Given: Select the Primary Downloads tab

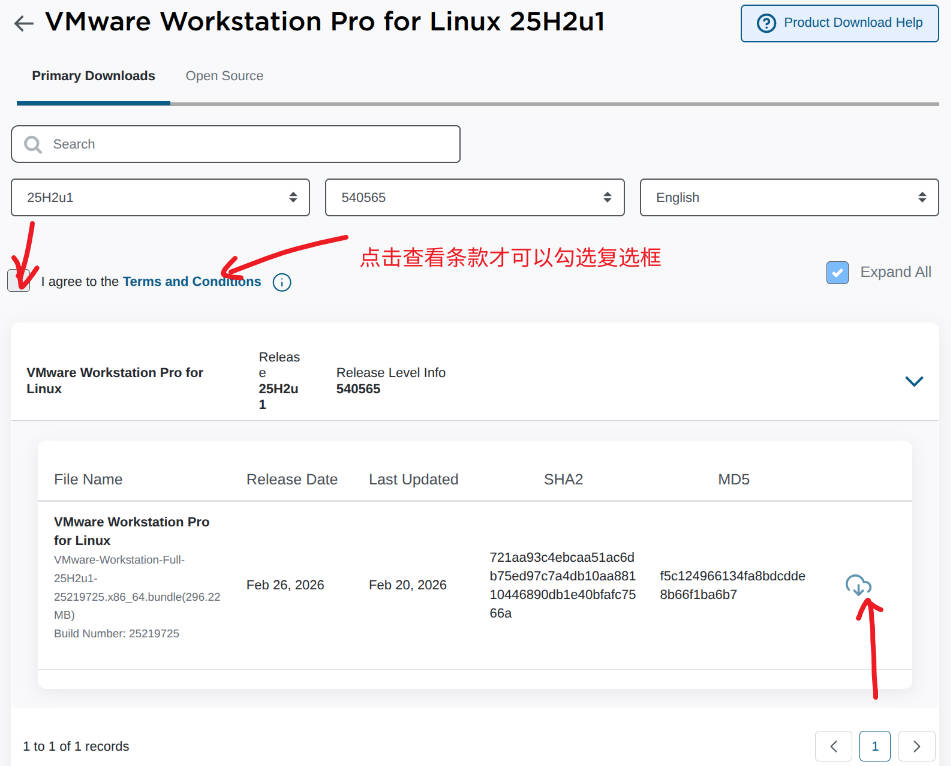Looking at the screenshot, I should pos(93,76).
